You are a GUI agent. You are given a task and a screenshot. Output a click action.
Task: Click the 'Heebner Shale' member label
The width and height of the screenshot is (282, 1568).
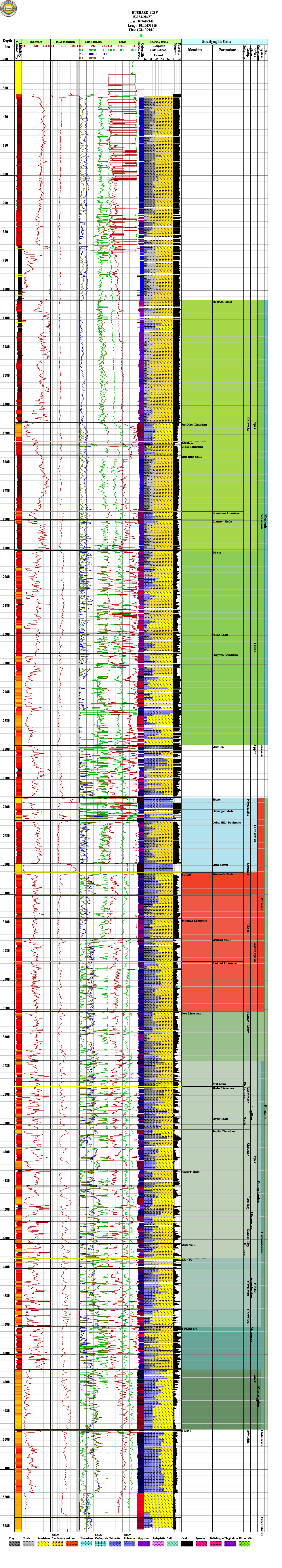coord(191,1172)
